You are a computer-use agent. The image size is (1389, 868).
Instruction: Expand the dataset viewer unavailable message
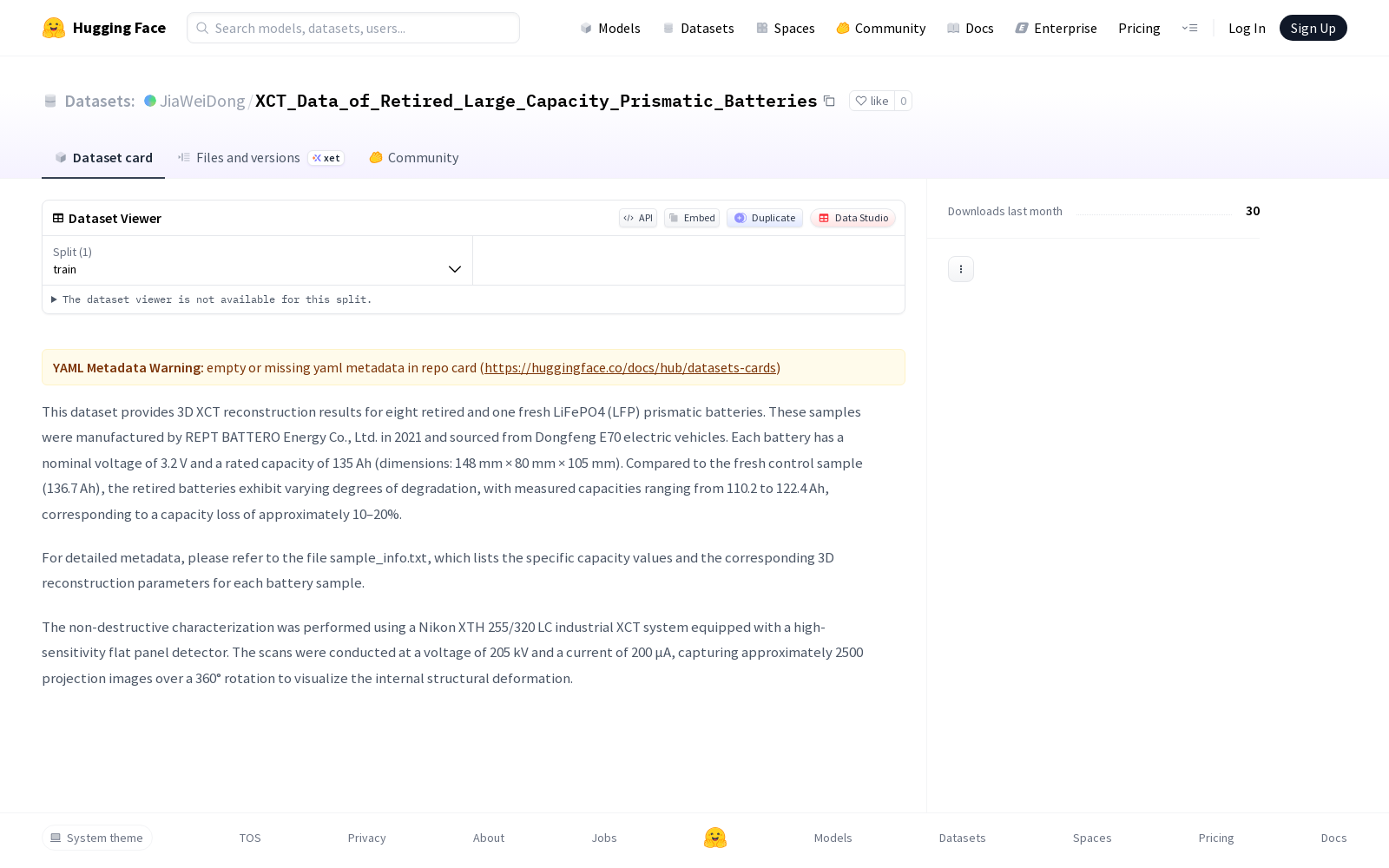click(212, 299)
